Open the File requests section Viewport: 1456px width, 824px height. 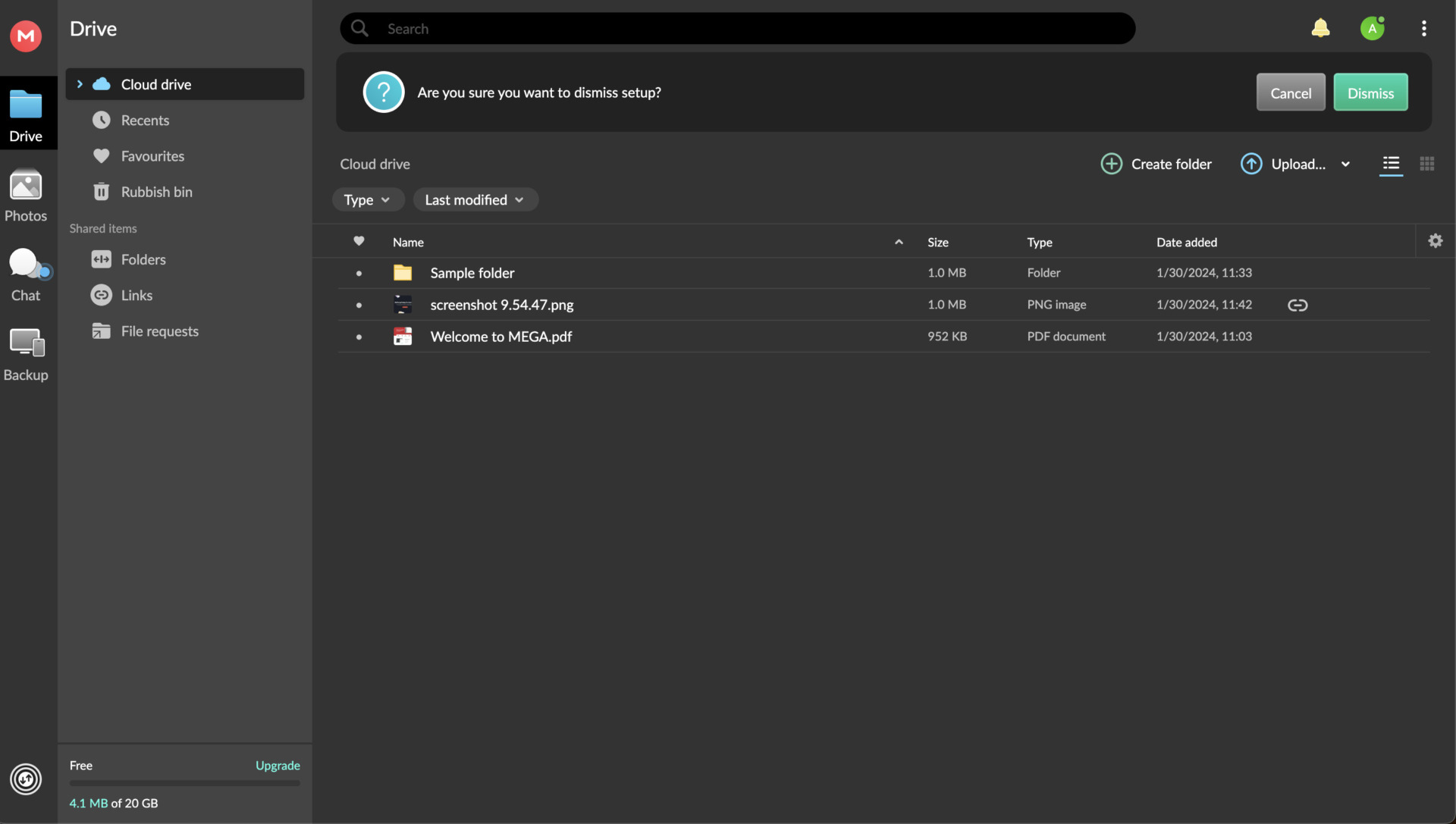click(160, 331)
